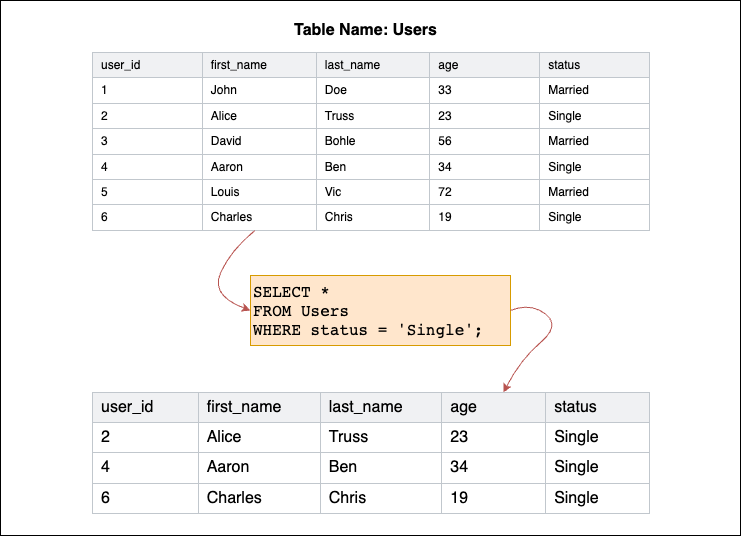The width and height of the screenshot is (741, 536).
Task: Select the 'Louis' first name cell
Action: (x=226, y=192)
